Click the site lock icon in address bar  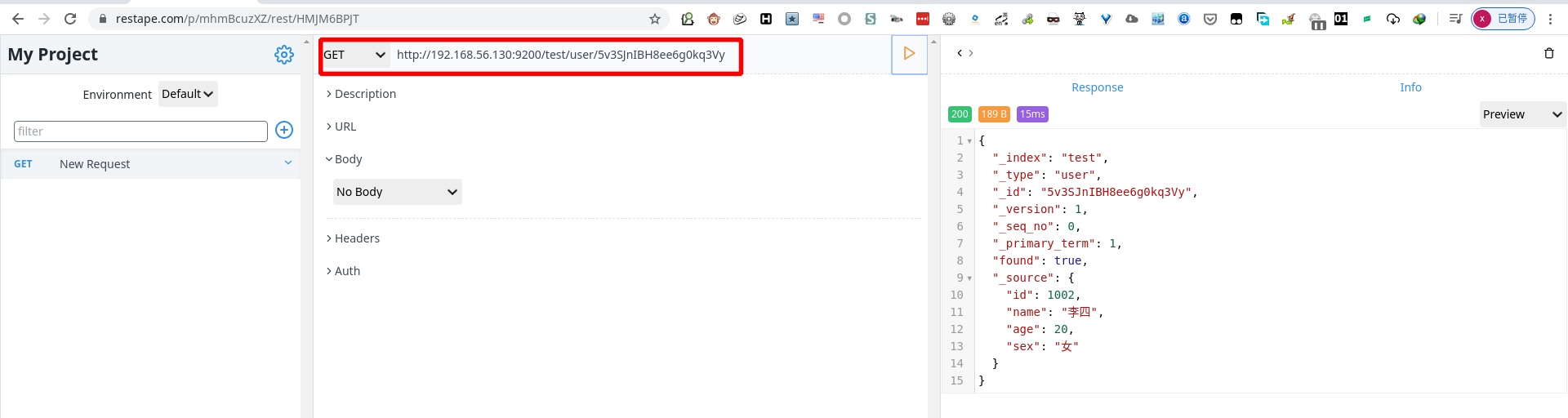102,19
